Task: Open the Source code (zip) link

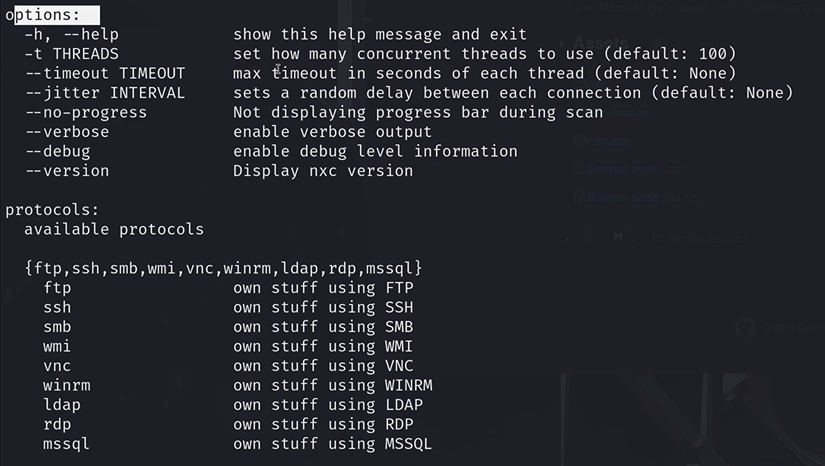Action: [636, 169]
